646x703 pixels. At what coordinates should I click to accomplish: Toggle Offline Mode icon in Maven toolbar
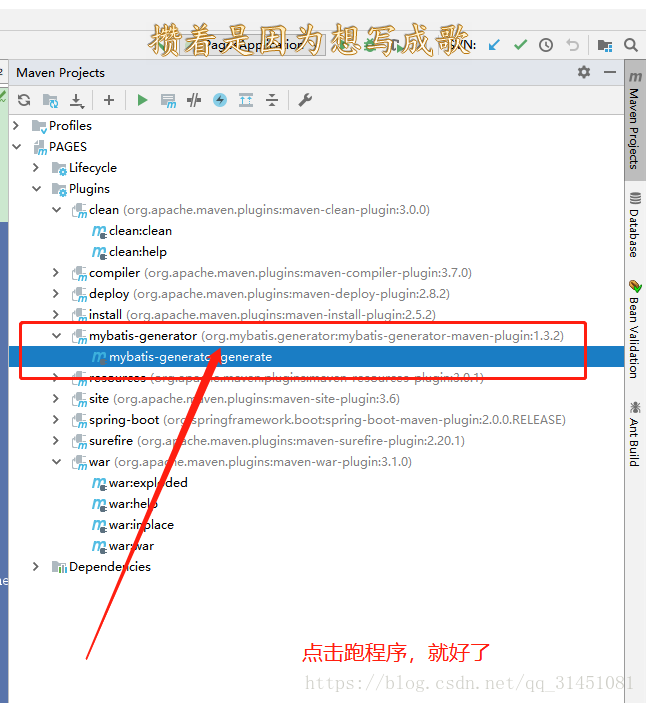click(194, 100)
